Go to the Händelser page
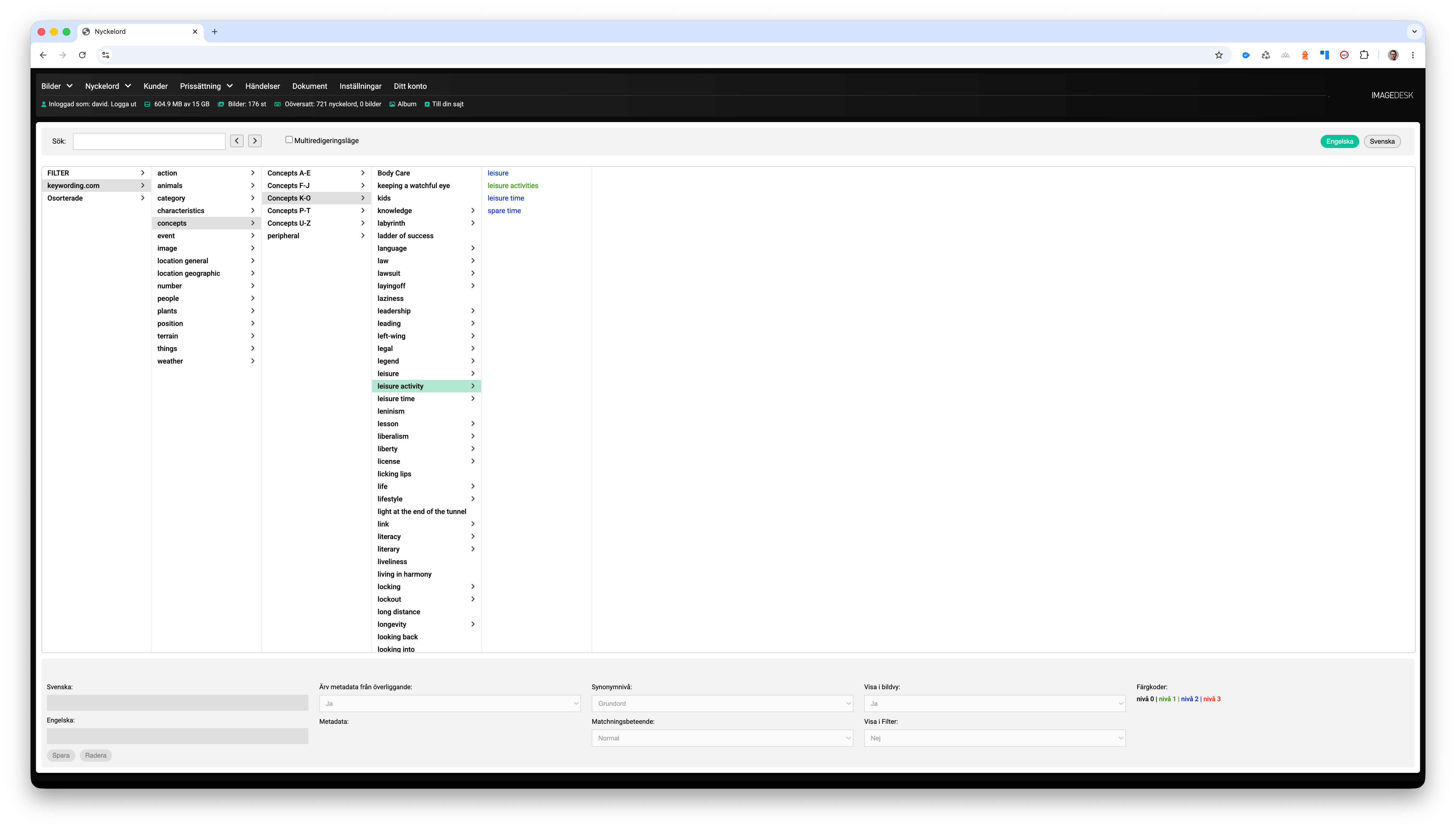1456x829 pixels. point(262,86)
